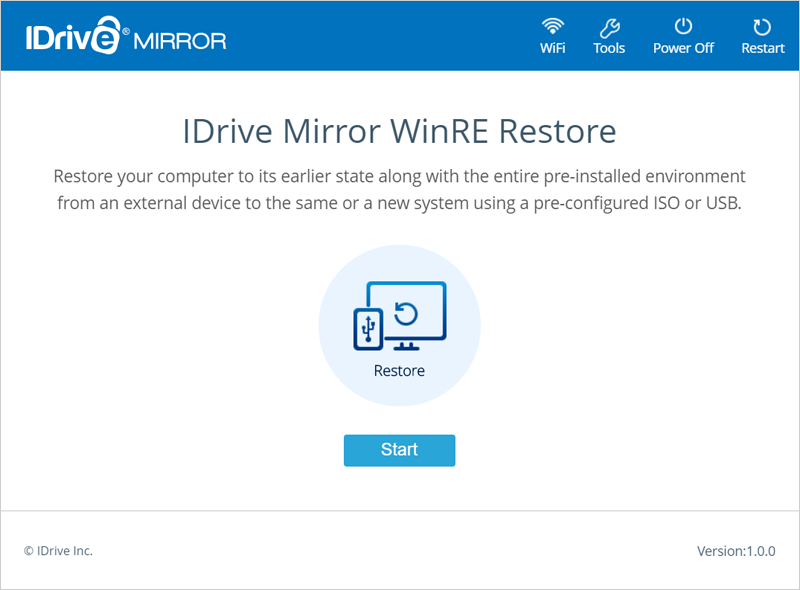Screen dimensions: 800x590
Task: Click the Version:1.0.0 footer label
Action: [x=736, y=551]
